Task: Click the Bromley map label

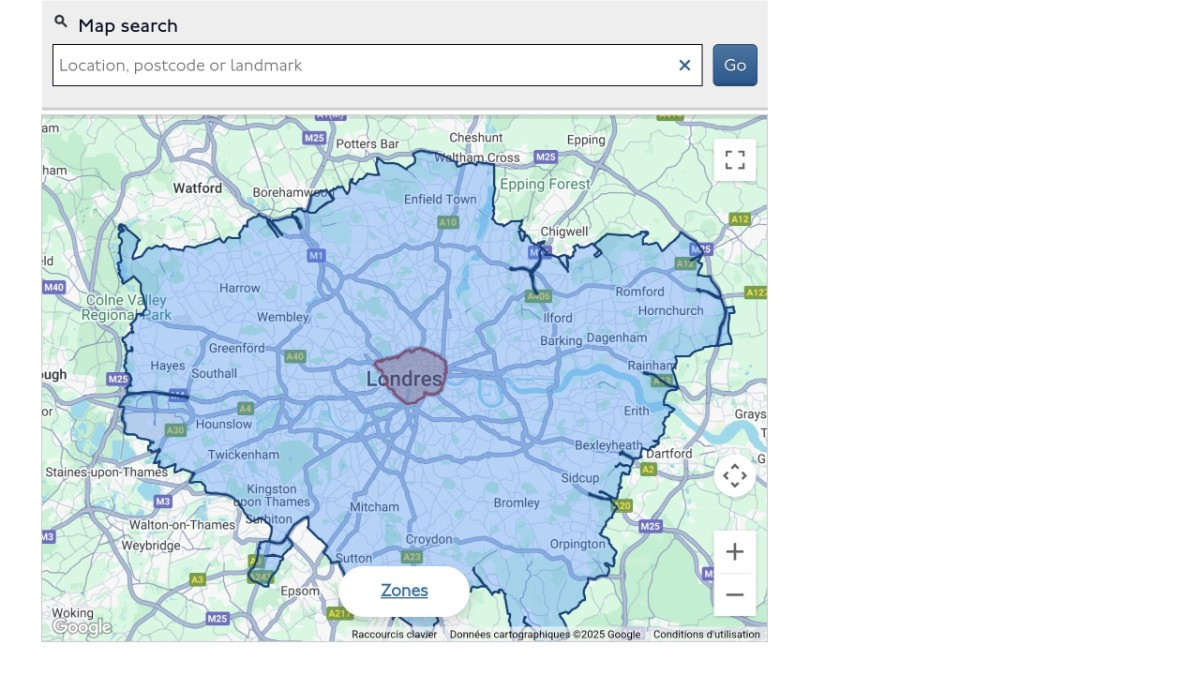Action: (x=517, y=503)
